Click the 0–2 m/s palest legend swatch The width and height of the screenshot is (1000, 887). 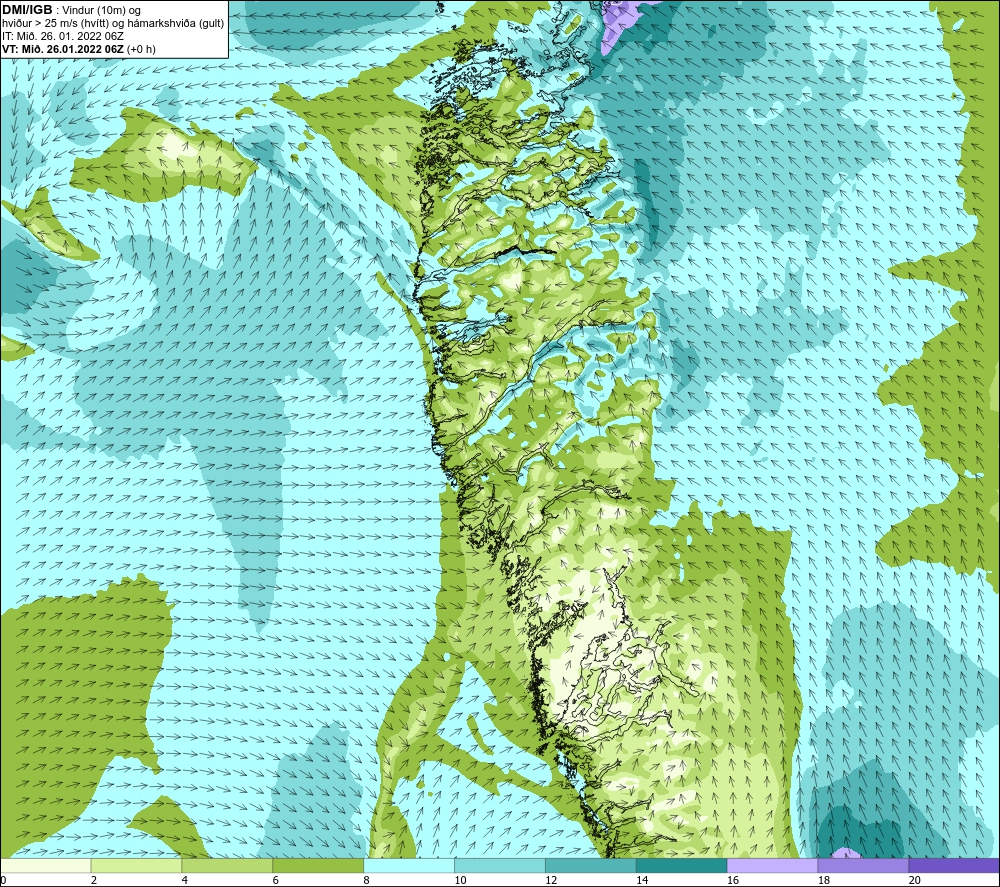pos(45,865)
